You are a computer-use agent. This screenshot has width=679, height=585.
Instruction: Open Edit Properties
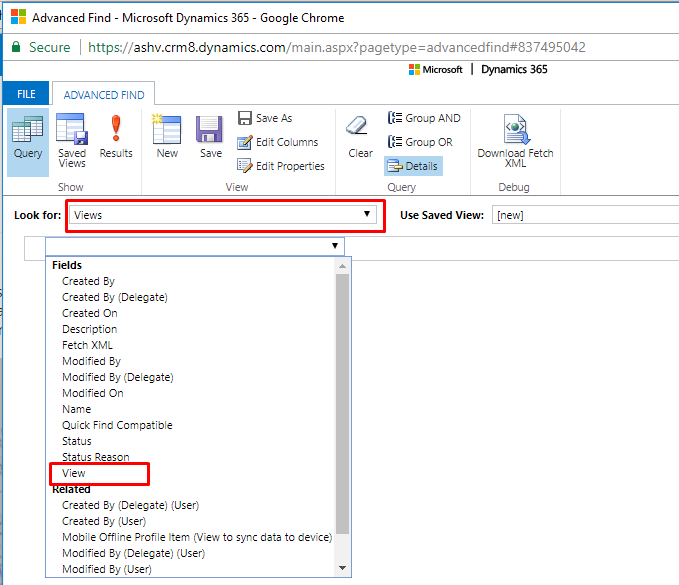point(281,166)
